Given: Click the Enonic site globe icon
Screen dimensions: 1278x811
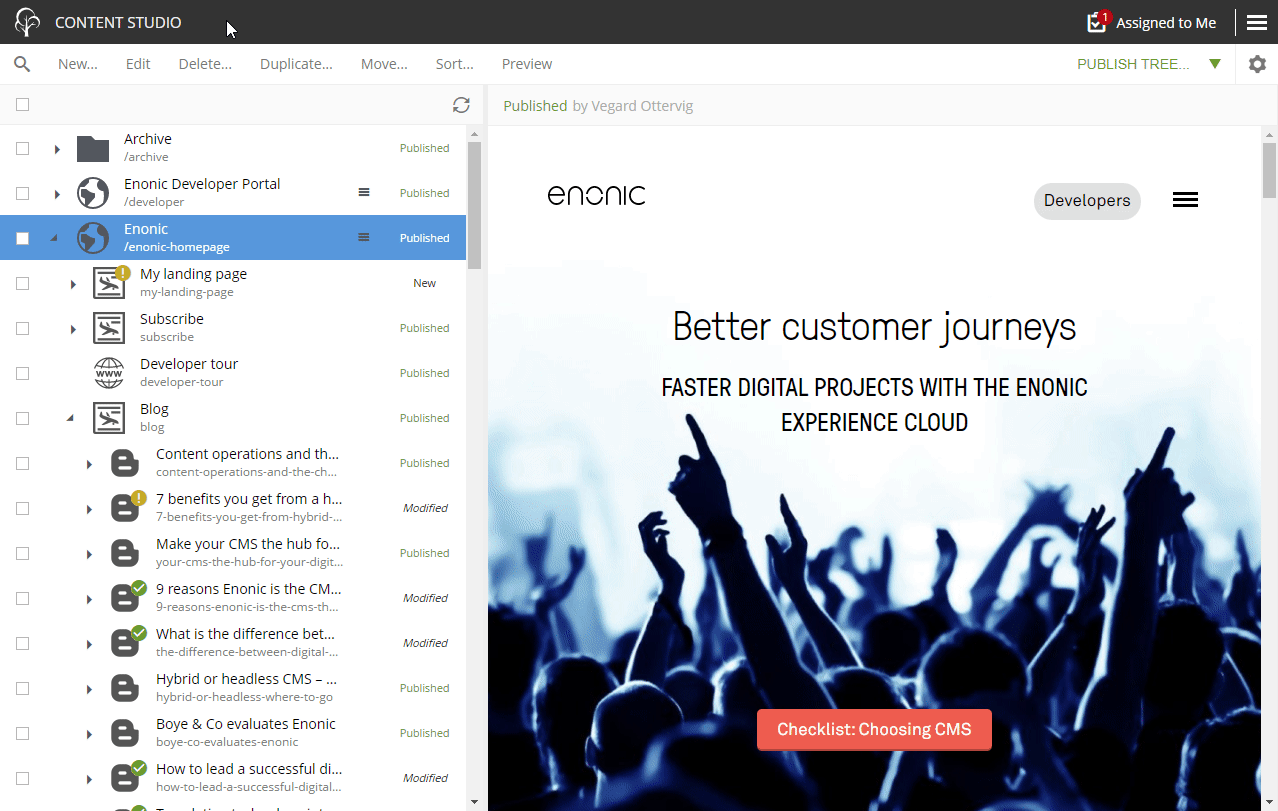Looking at the screenshot, I should tap(93, 238).
